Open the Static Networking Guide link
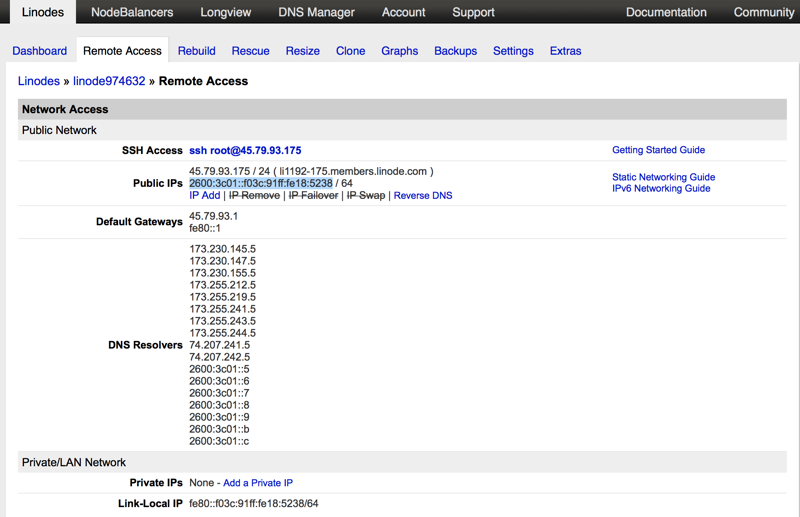800x517 pixels. (x=664, y=177)
